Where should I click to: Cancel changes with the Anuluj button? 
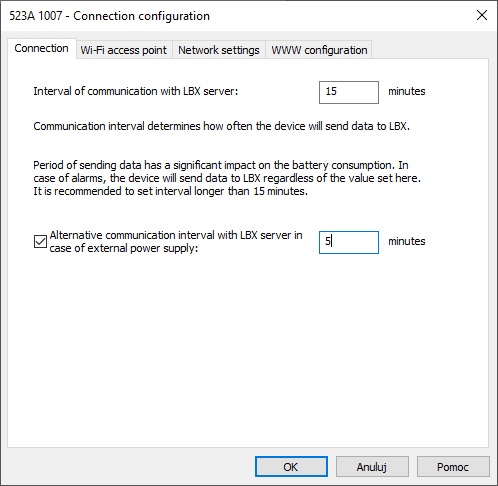tap(372, 467)
